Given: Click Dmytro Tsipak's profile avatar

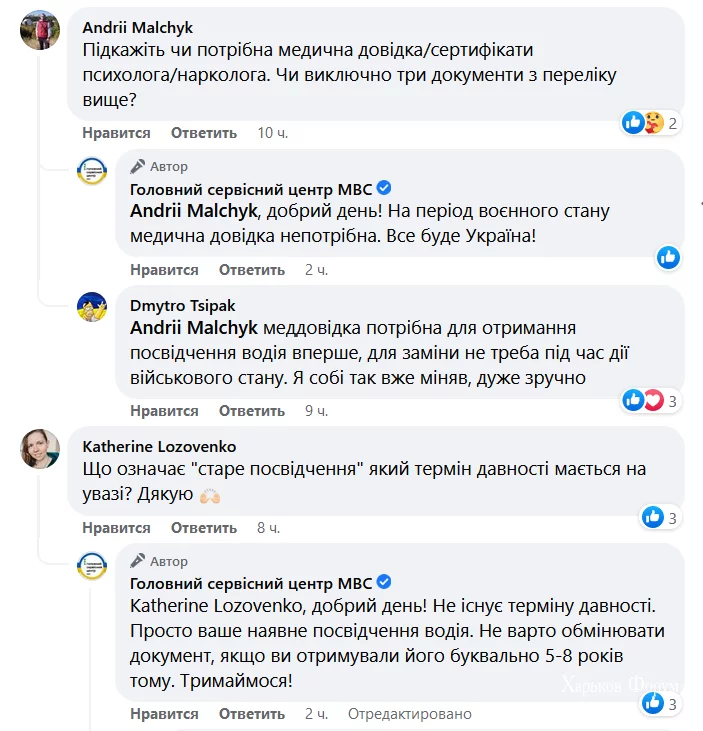Looking at the screenshot, I should [93, 307].
